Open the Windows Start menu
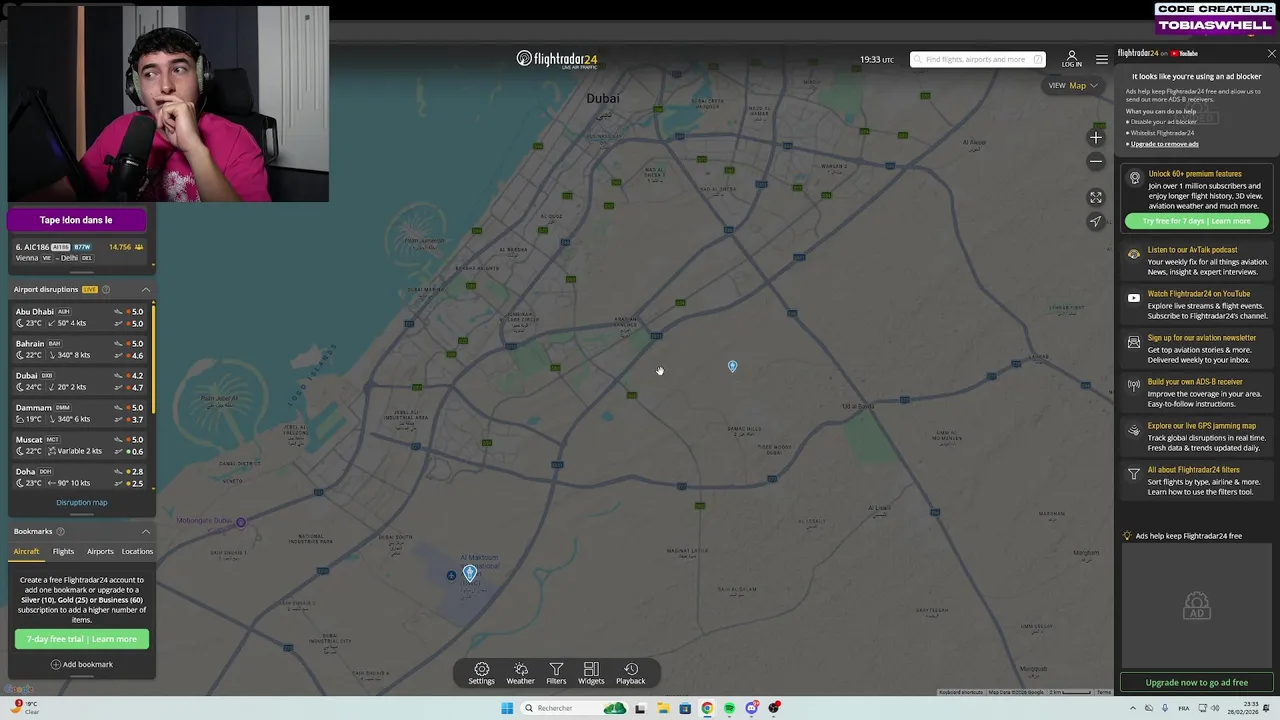Screen dimensions: 1280x720 click(507, 708)
